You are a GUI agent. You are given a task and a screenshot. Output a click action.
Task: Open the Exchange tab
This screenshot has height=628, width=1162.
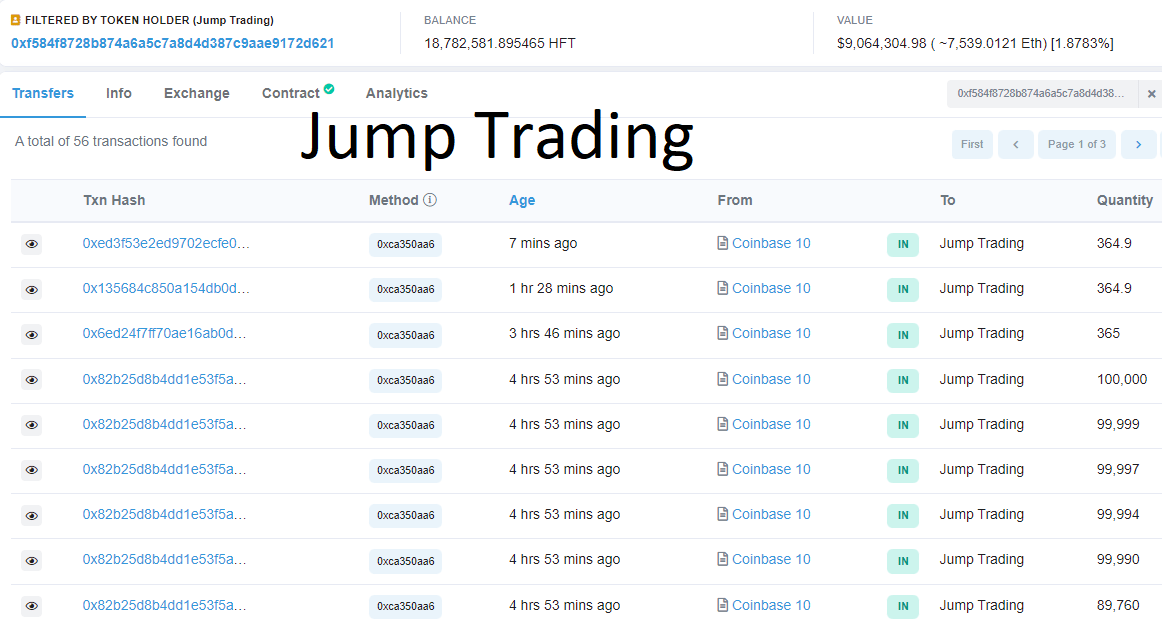(x=196, y=93)
